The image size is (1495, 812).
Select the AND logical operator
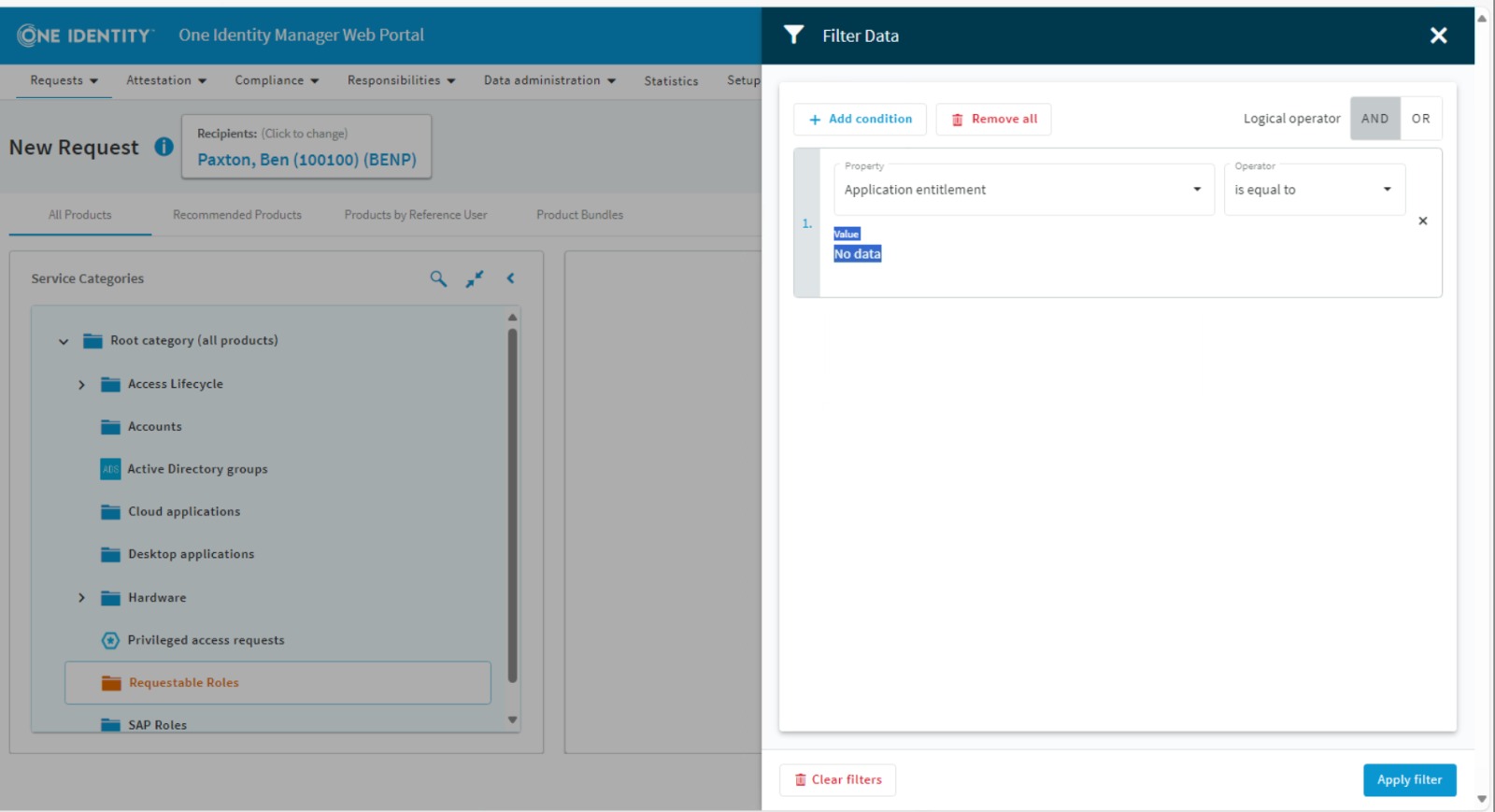coord(1374,119)
